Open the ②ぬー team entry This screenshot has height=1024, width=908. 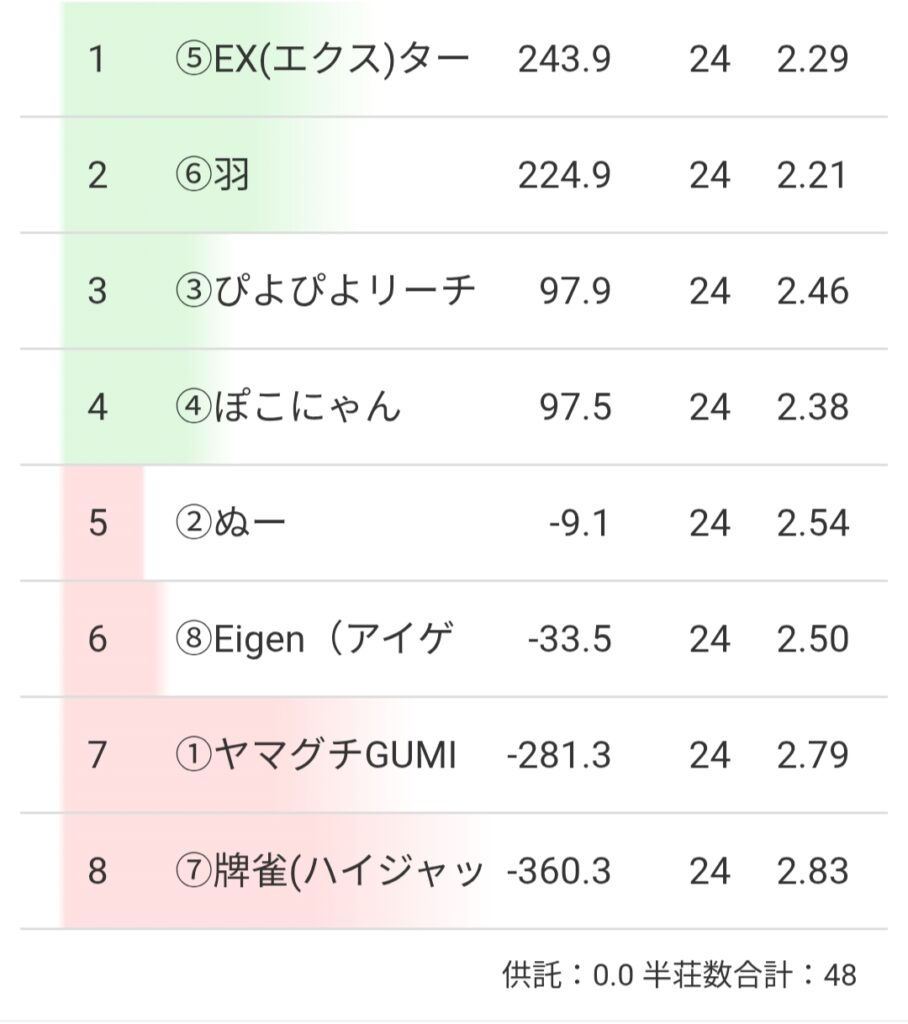click(230, 524)
